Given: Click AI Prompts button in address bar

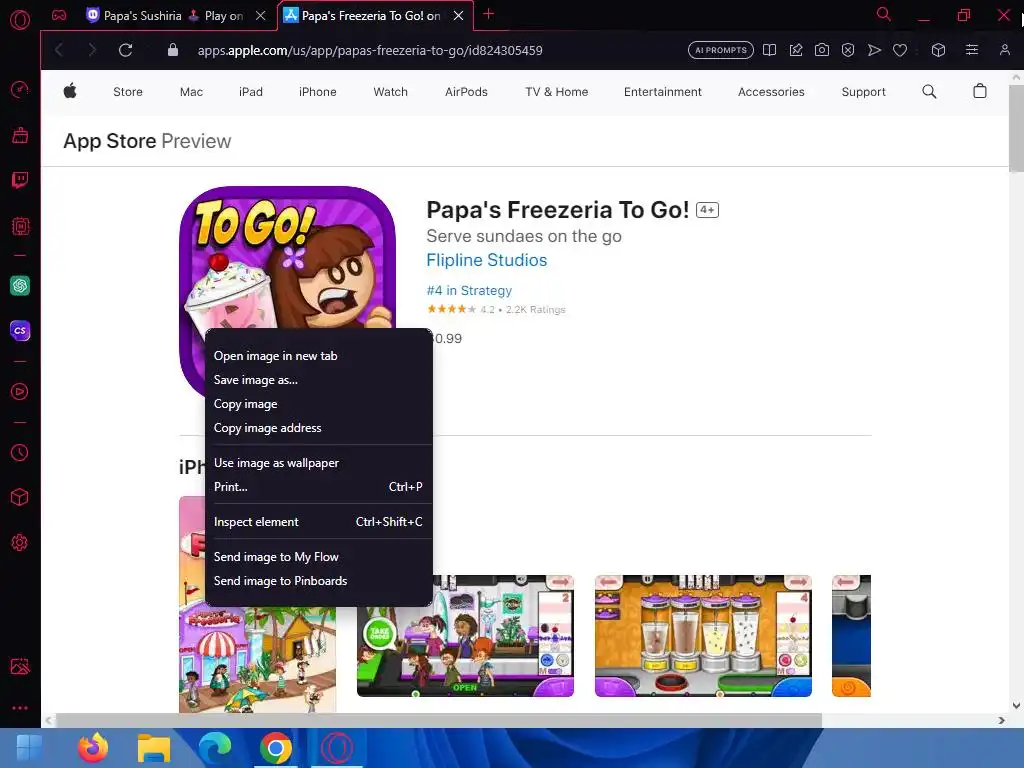Looking at the screenshot, I should click(720, 50).
